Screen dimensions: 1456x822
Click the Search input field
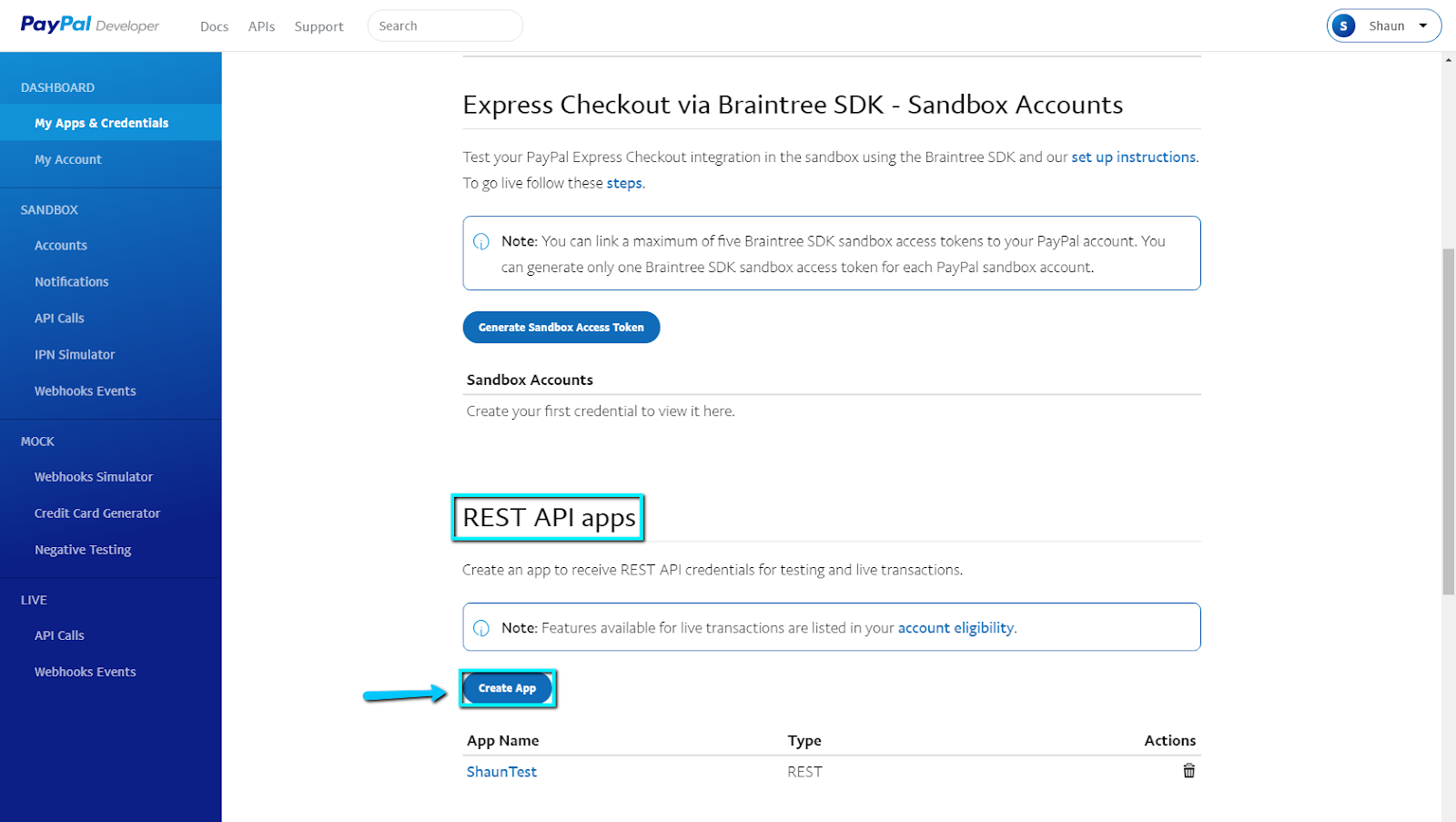click(x=445, y=25)
